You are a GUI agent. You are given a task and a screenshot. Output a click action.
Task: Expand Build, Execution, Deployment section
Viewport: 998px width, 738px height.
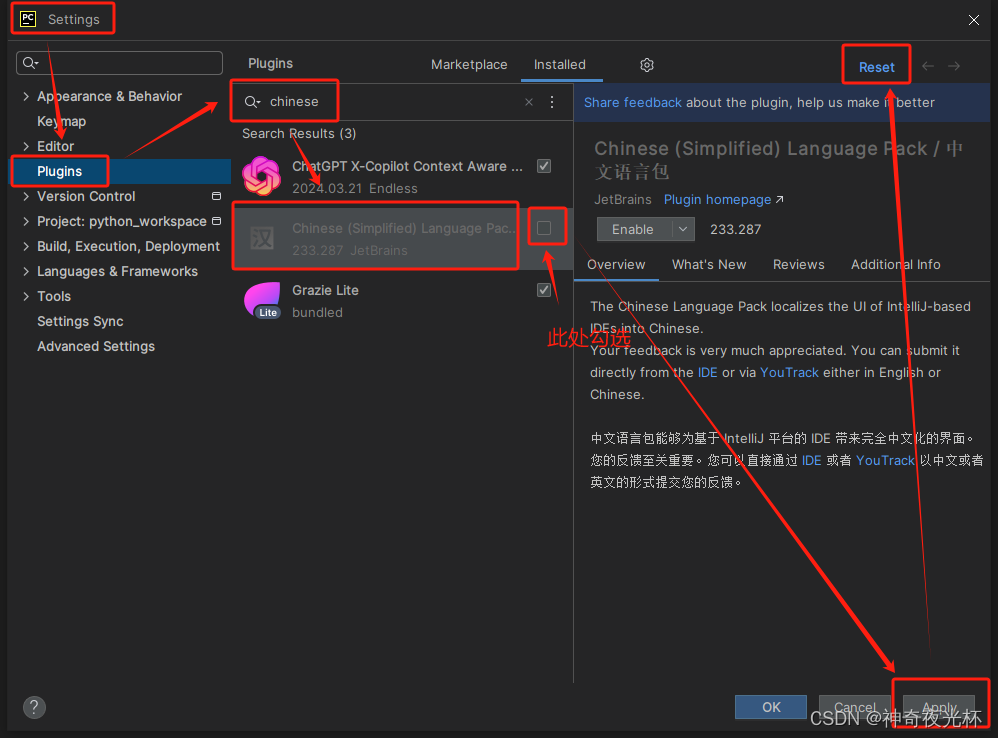(26, 246)
